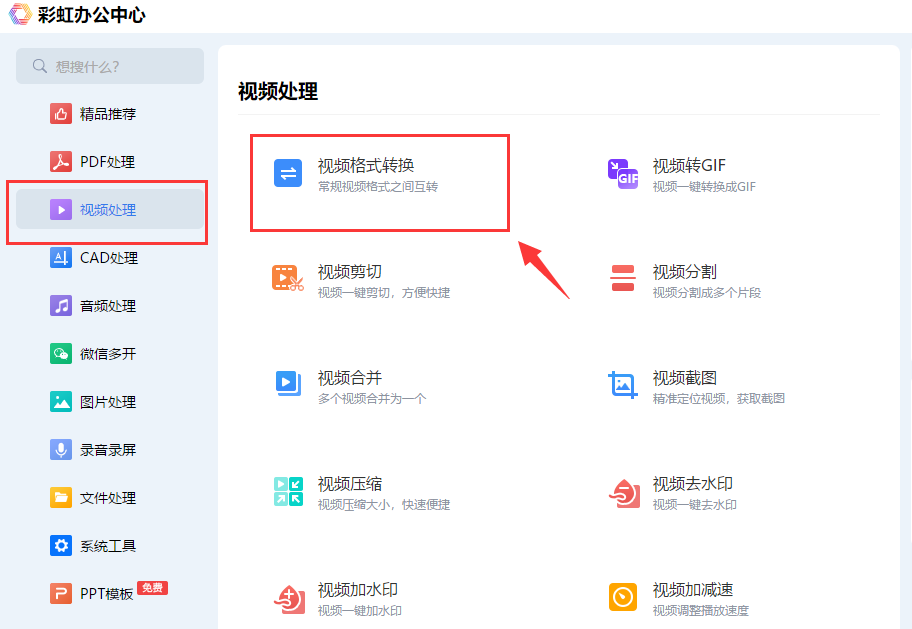912x629 pixels.
Task: Open 视频分割 tool
Action: pyautogui.click(x=685, y=272)
